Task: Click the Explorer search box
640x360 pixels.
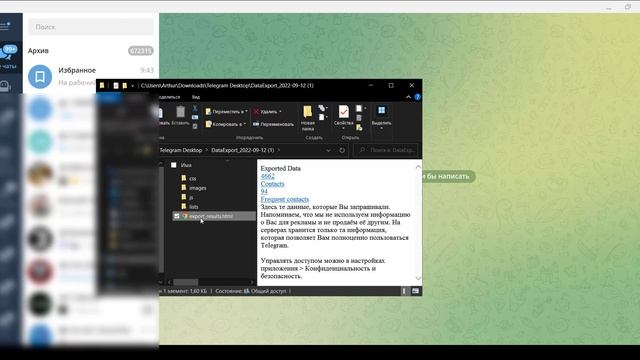Action: (386, 150)
